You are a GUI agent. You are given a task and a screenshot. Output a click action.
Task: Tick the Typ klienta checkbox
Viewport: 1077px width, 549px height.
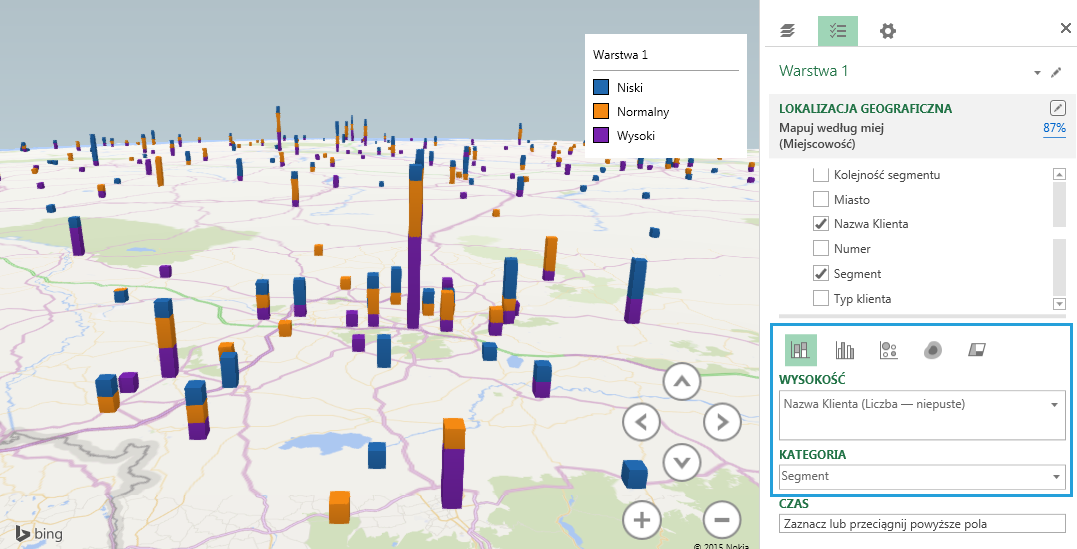click(x=821, y=298)
